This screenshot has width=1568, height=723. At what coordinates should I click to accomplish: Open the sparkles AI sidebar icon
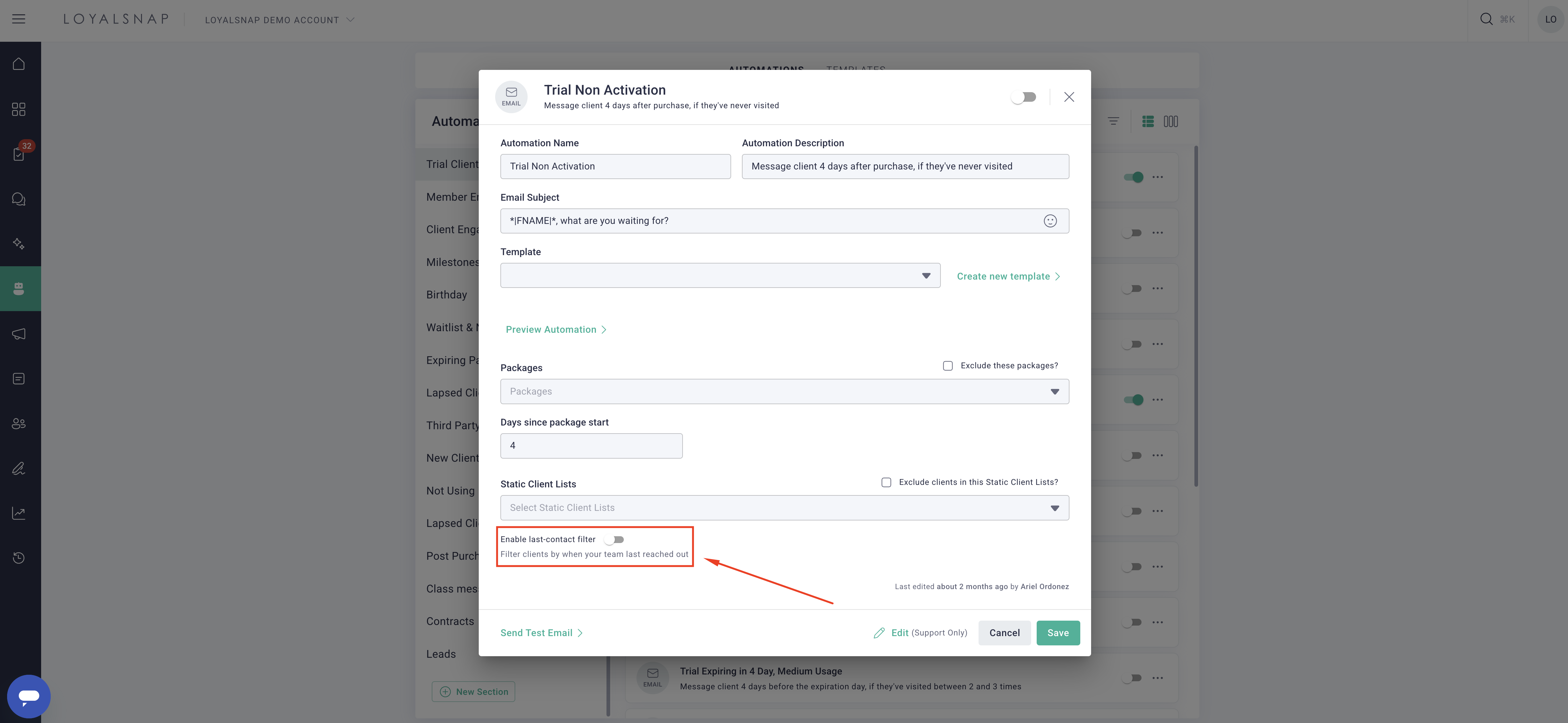click(19, 243)
